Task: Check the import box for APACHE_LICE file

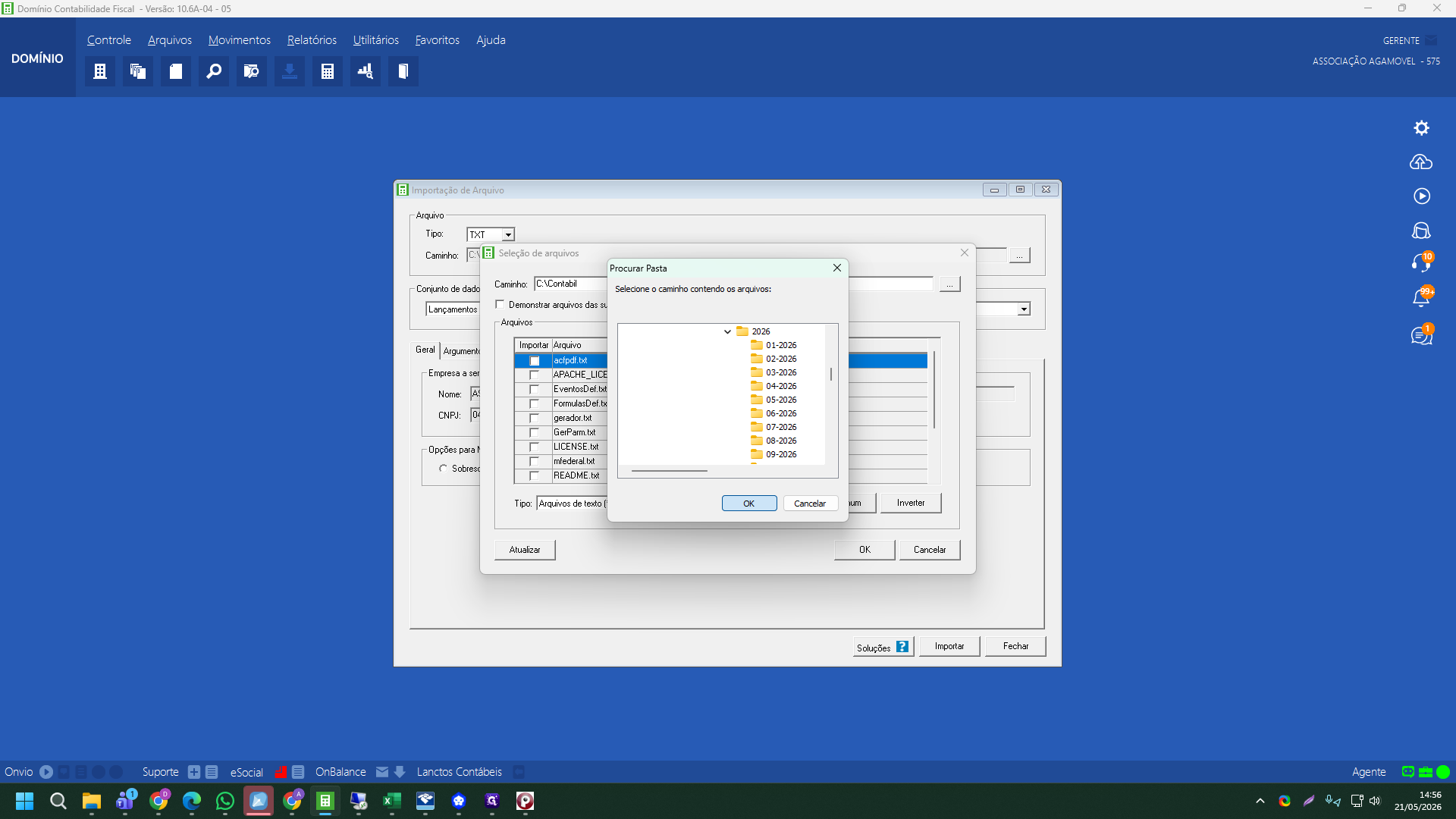Action: 535,375
